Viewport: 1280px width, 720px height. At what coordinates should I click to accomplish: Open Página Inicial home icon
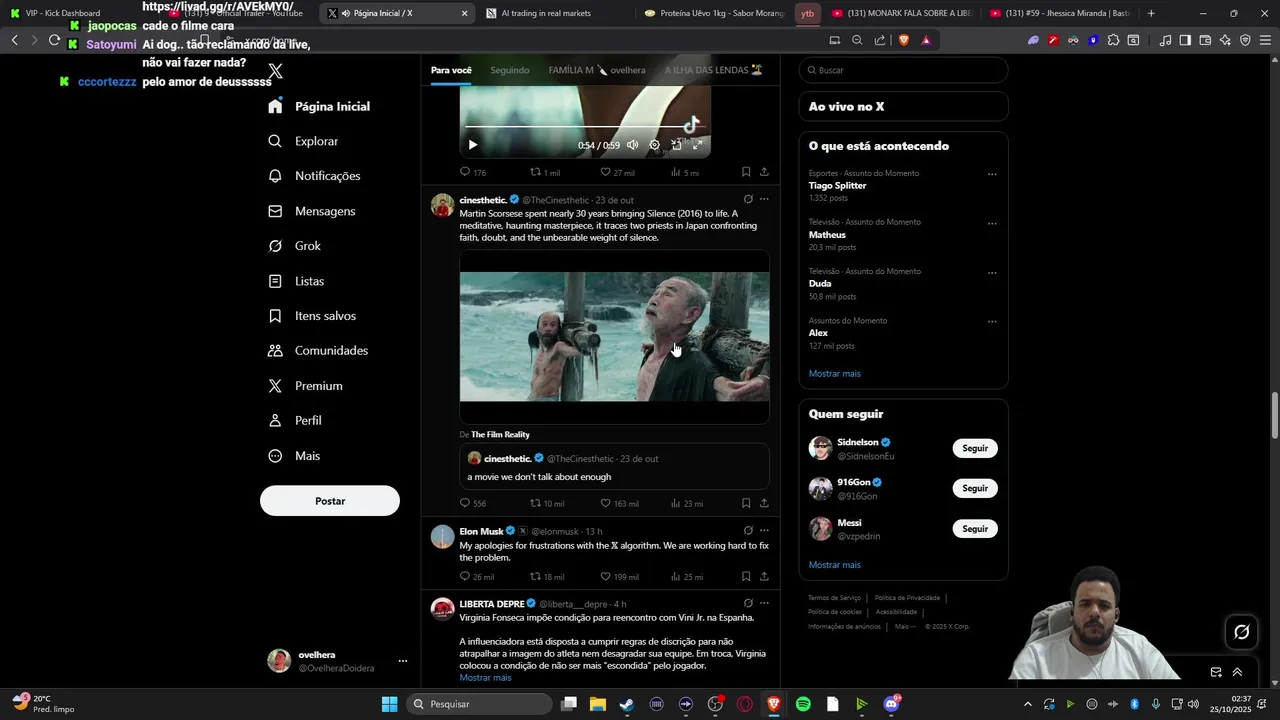click(x=275, y=106)
